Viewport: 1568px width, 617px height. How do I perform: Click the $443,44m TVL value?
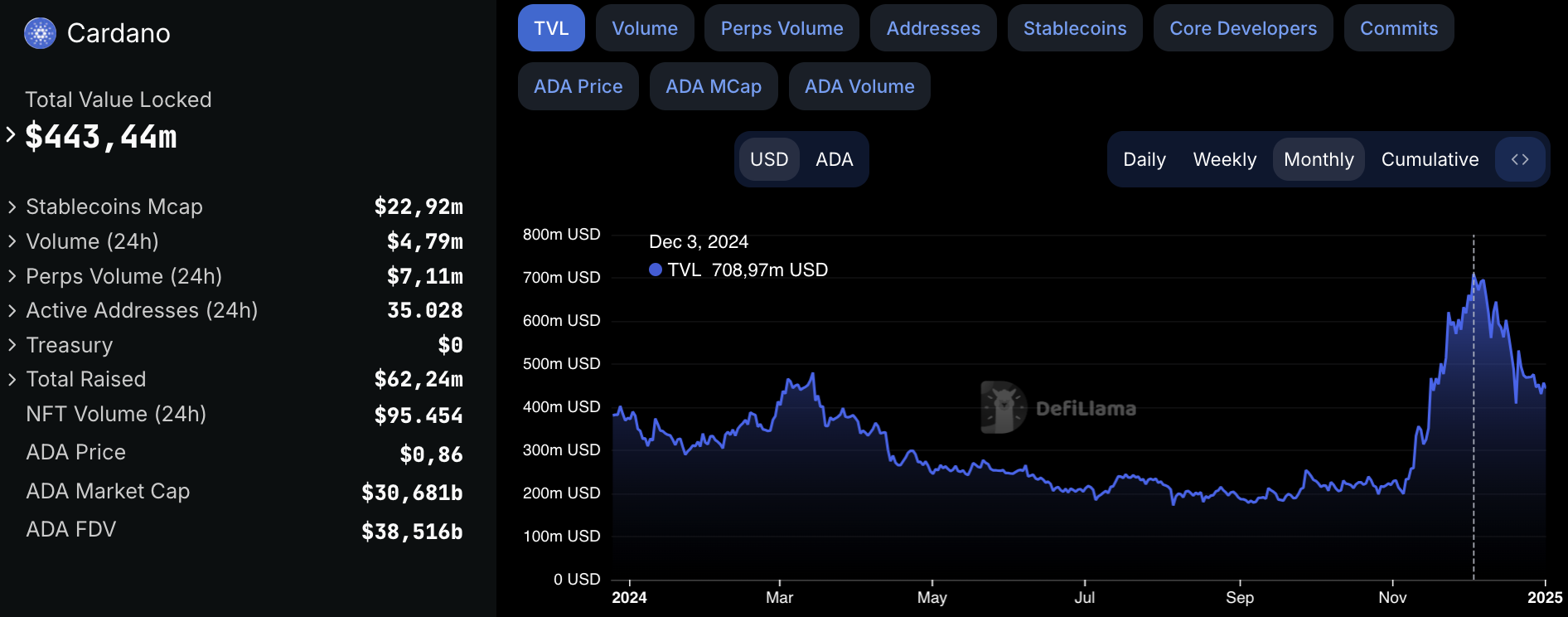[101, 137]
